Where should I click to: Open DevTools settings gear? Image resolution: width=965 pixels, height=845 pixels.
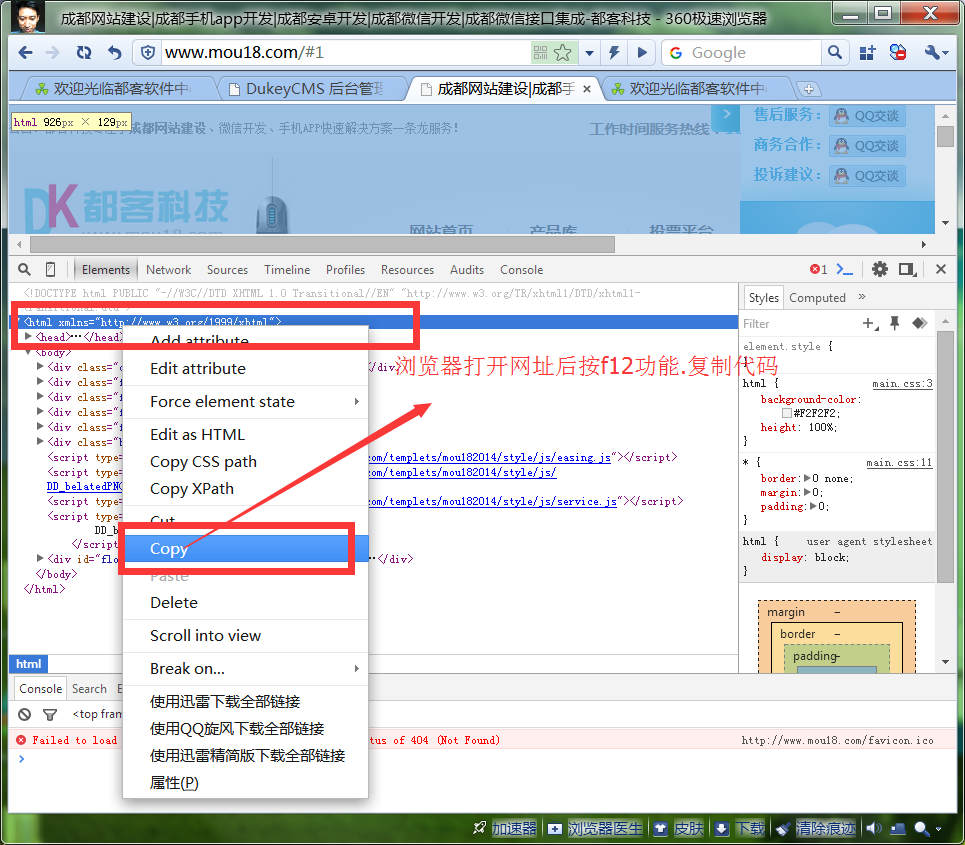point(880,270)
